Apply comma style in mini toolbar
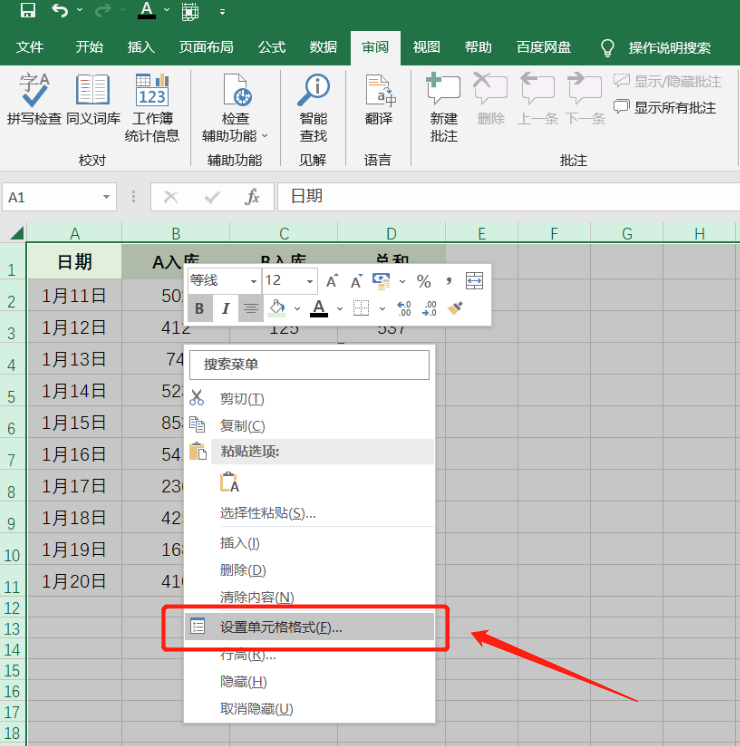The image size is (740, 746). coord(449,281)
